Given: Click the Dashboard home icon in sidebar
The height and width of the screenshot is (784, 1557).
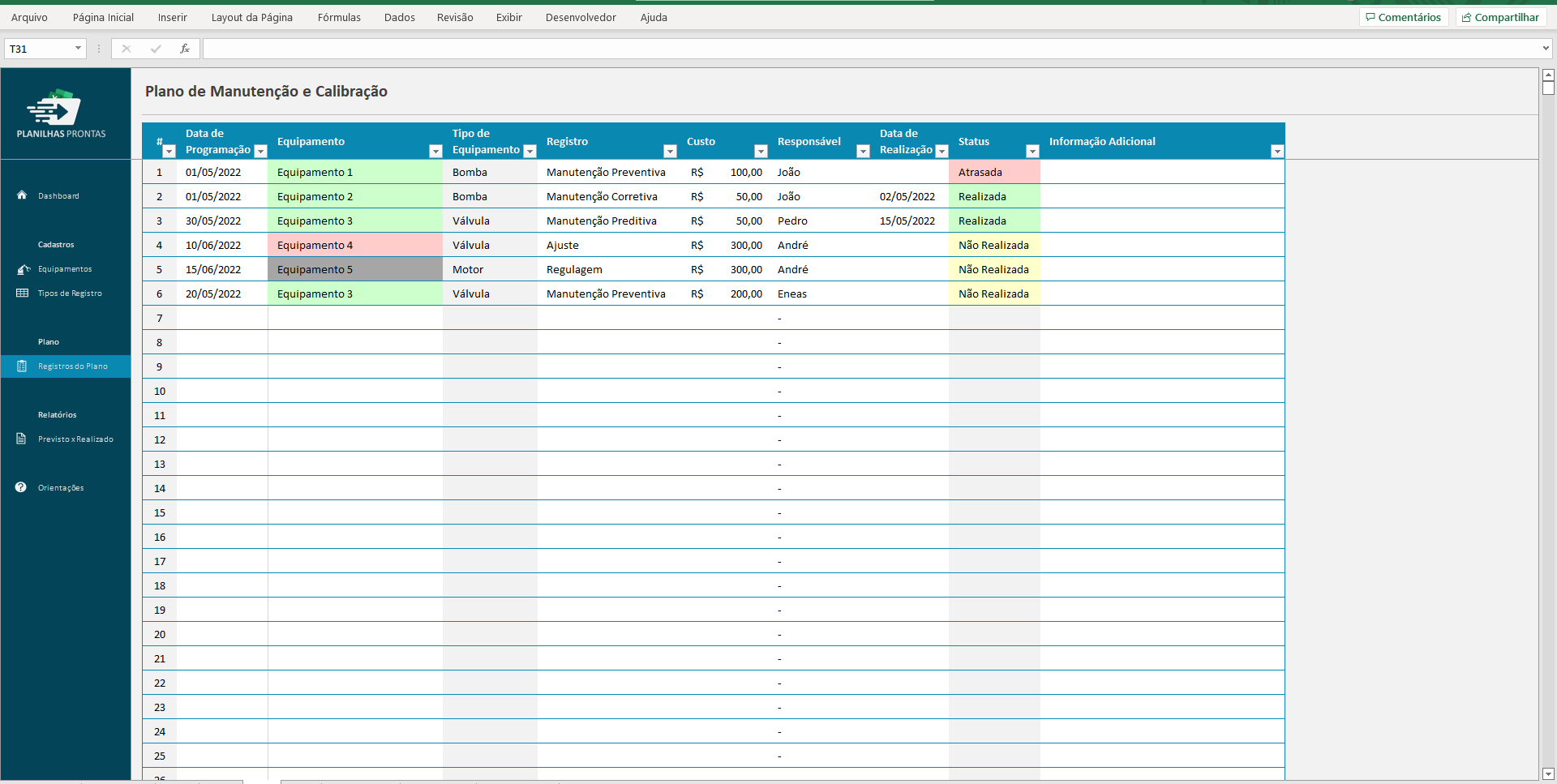Looking at the screenshot, I should pyautogui.click(x=22, y=195).
